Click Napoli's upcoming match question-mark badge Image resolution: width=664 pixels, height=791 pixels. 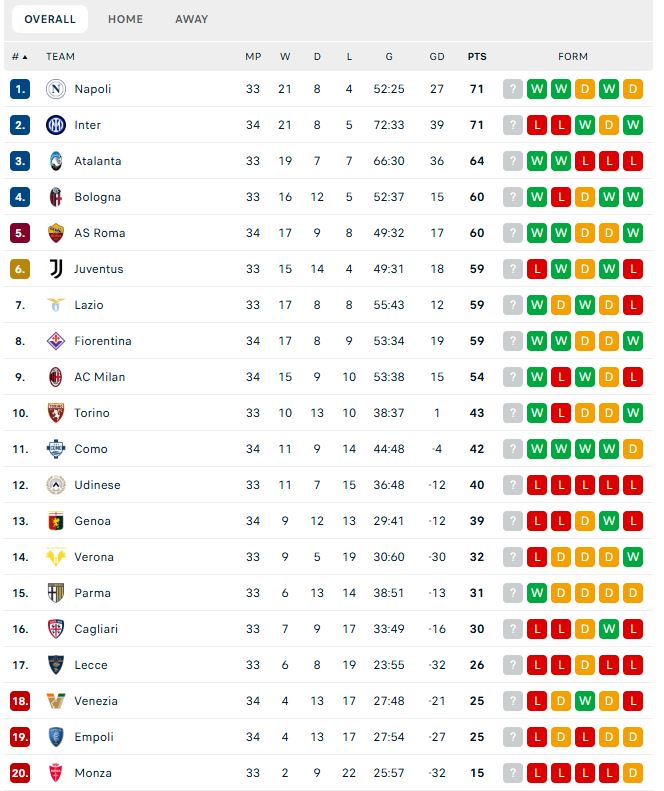tap(513, 89)
